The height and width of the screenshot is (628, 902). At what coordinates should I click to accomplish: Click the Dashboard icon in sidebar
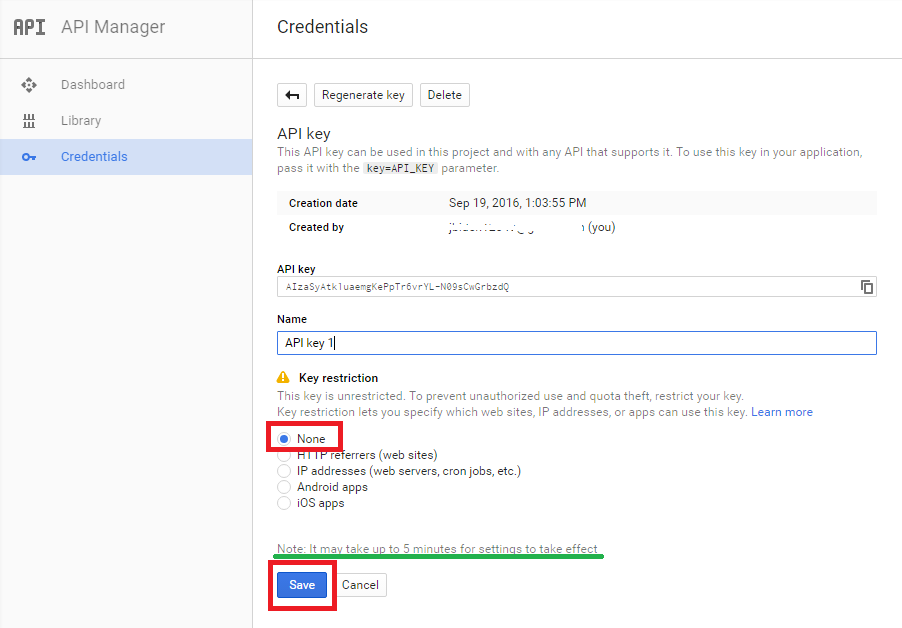point(29,85)
